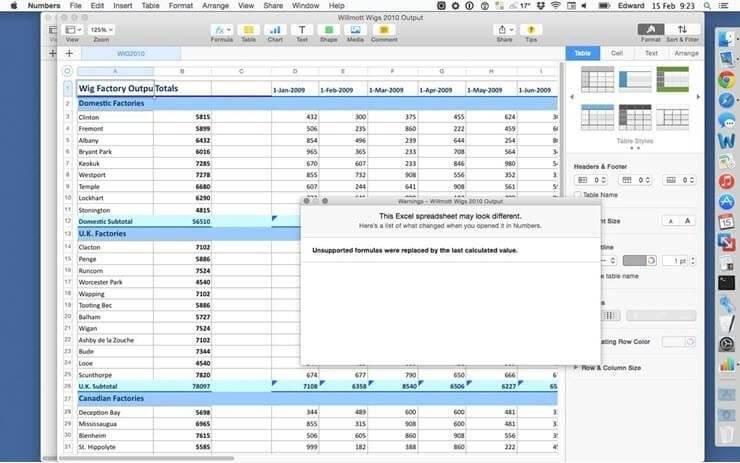Click the Chart toolbar icon
This screenshot has height=463, width=740.
pos(275,31)
